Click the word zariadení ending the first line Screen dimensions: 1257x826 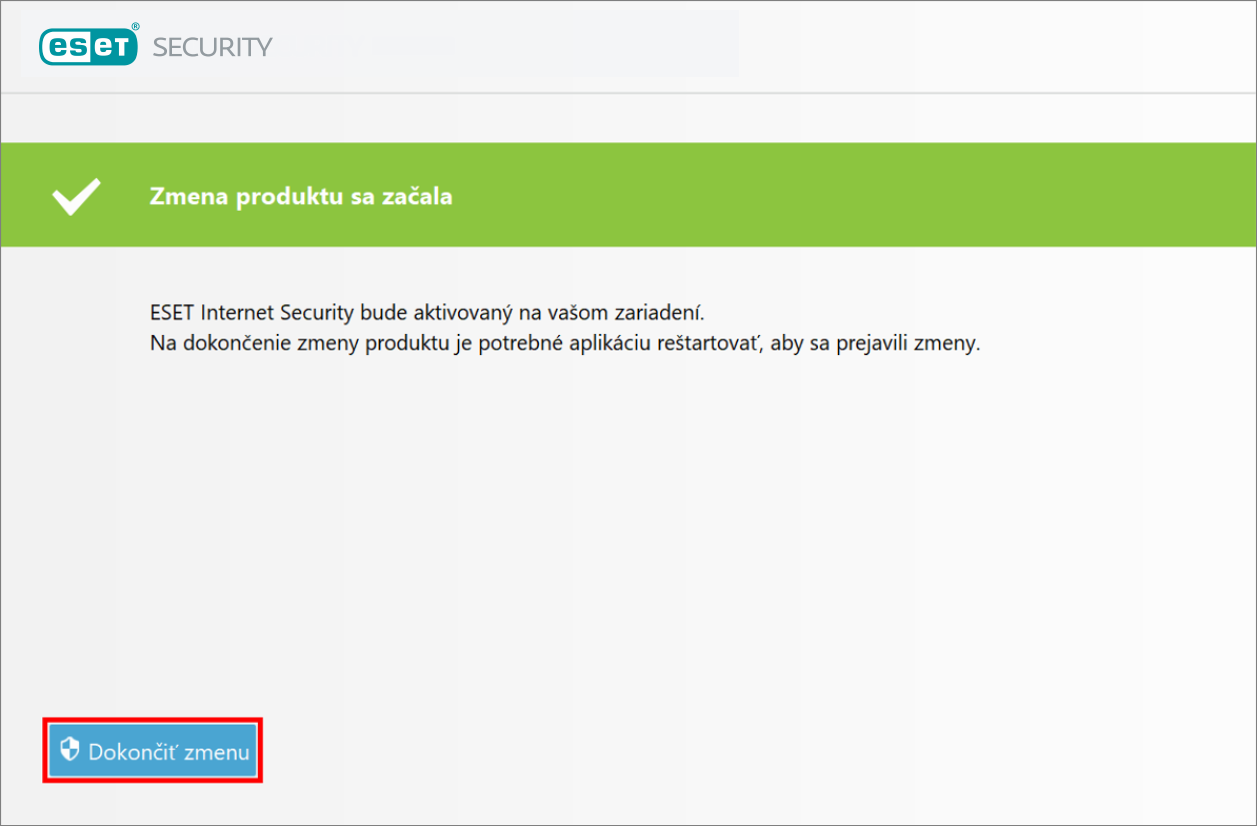[x=674, y=310]
